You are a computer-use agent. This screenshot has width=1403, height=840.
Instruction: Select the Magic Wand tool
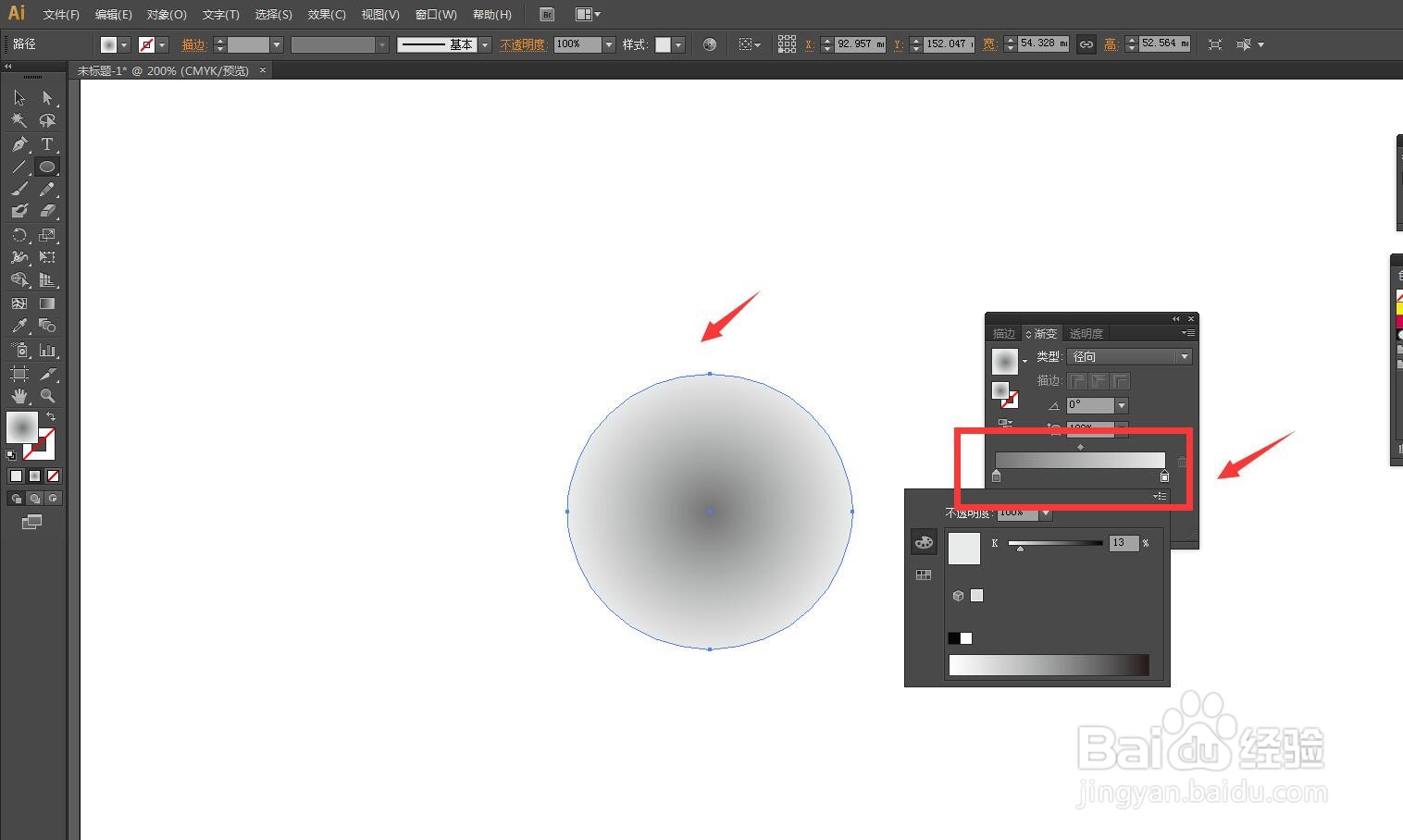19,121
